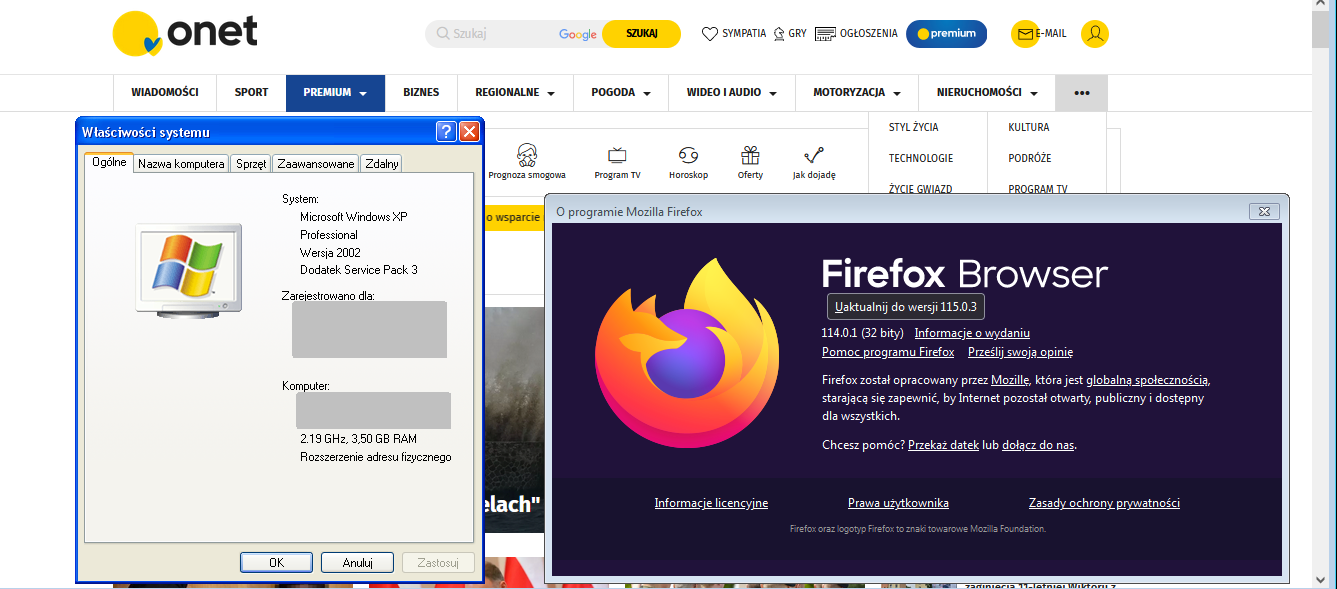Screen dimensions: 1337x589
Task: Click '2.19 GHz, 3,50 GB RAM' text
Action: 358,439
